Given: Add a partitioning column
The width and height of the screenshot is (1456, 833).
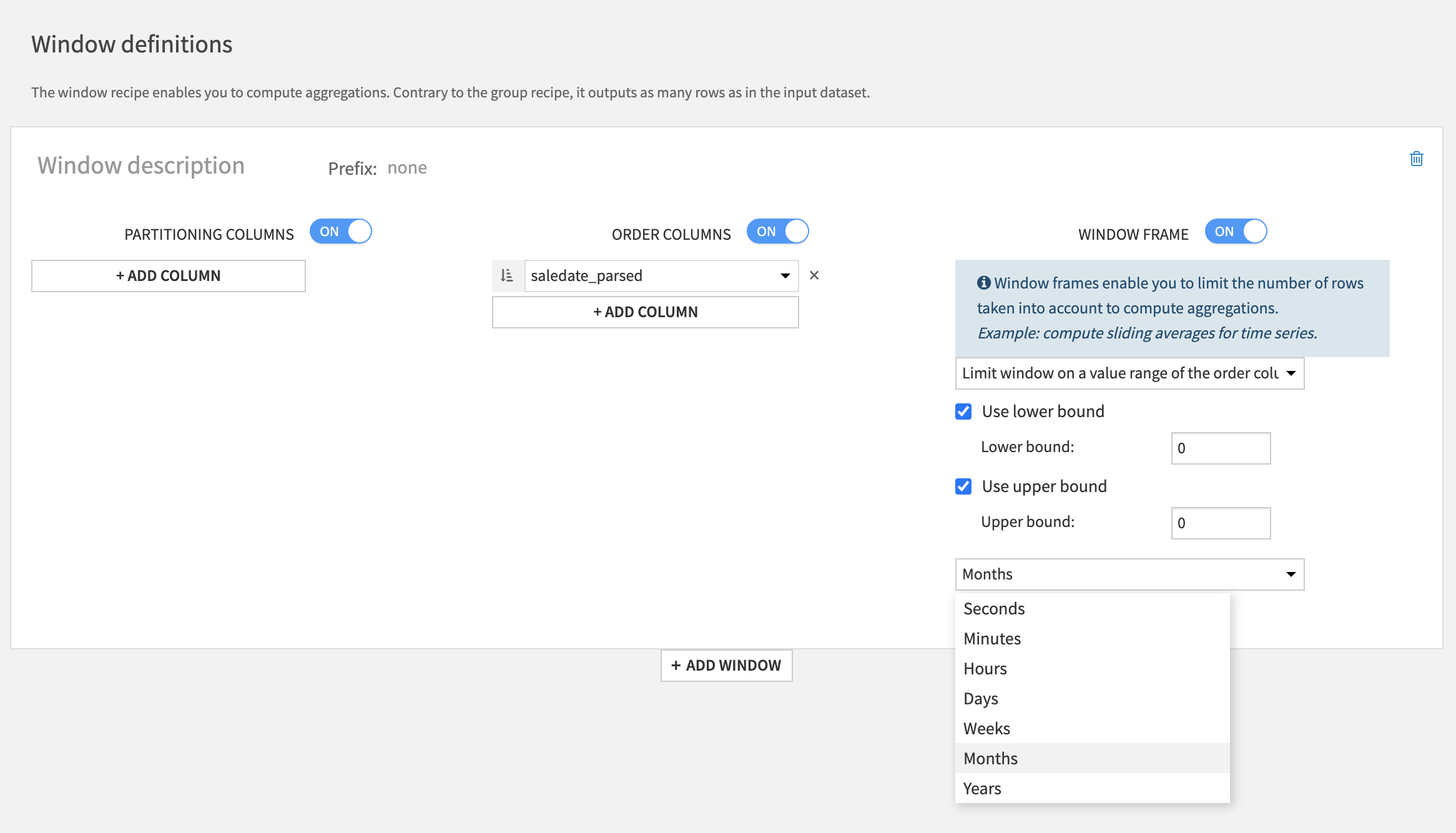Looking at the screenshot, I should pos(169,276).
